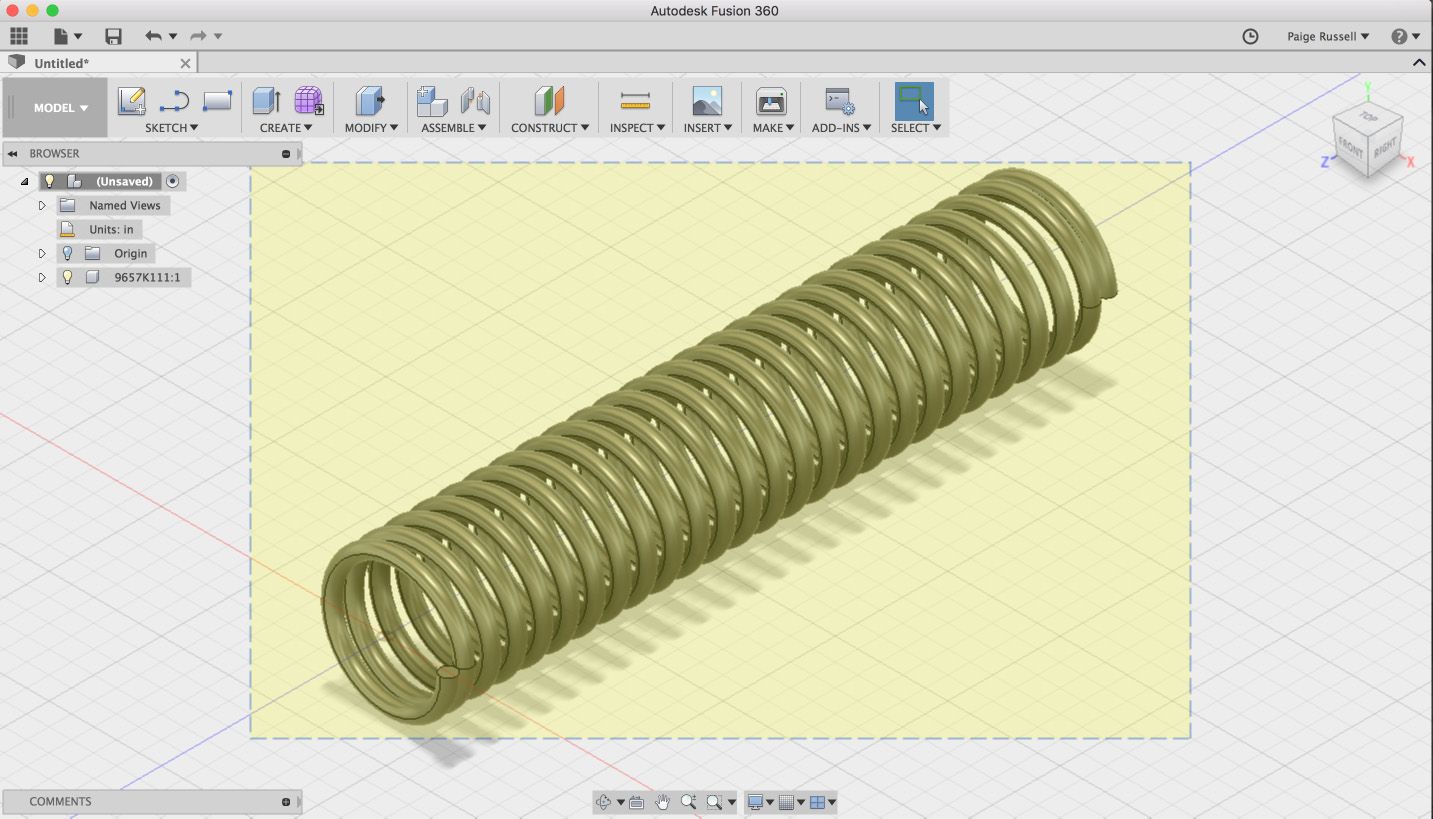The height and width of the screenshot is (819, 1433).
Task: Click the New Component assemble icon
Action: coord(432,101)
